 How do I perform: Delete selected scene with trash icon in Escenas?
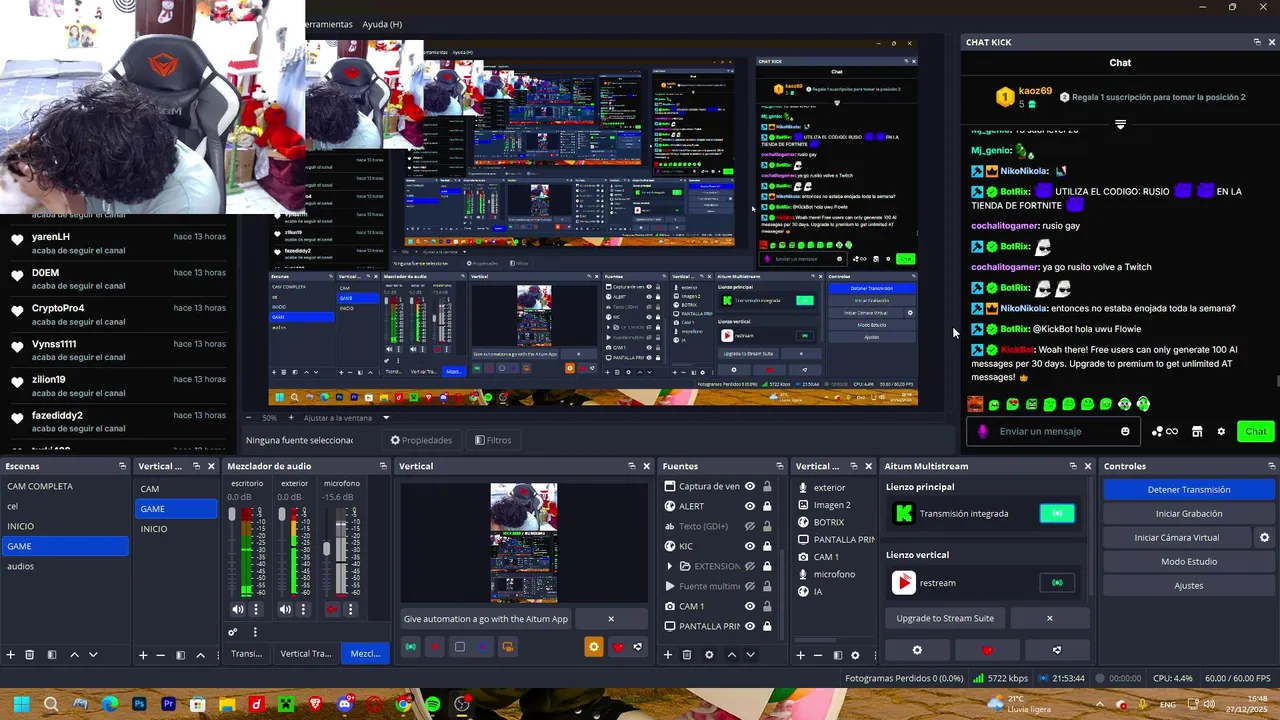point(30,655)
